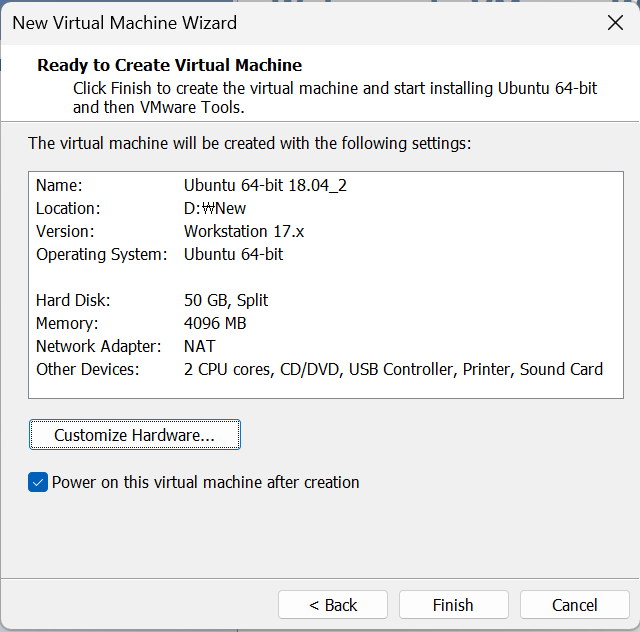This screenshot has height=632, width=640.
Task: Click the Version: label
Action: [x=65, y=231]
